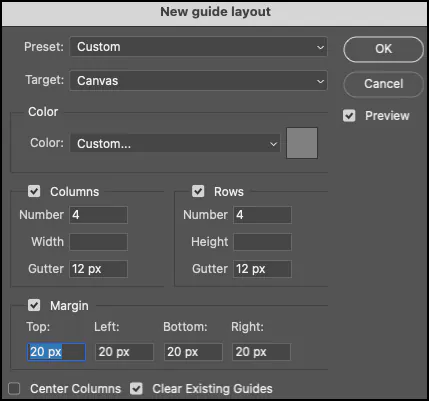
Task: Enable the Center Columns checkbox
Action: [14, 388]
